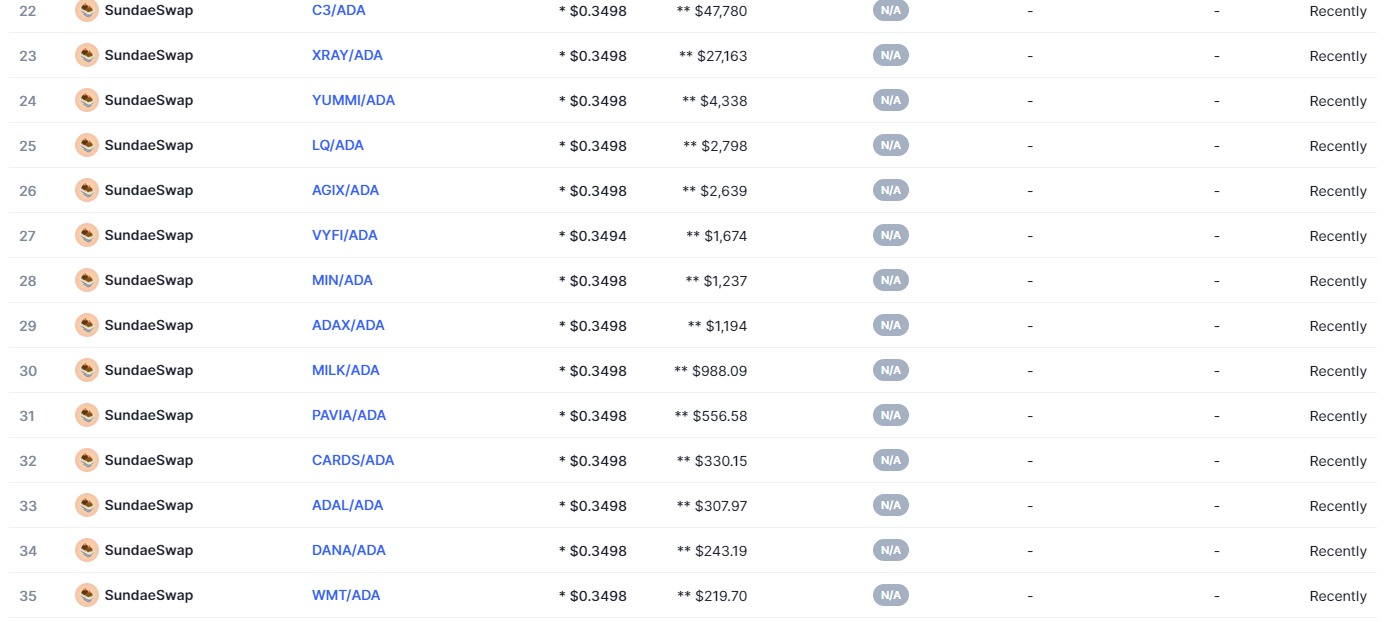Click the SundaeSwap logo beside CARDS/ADA
This screenshot has width=1385, height=622.
[87, 460]
